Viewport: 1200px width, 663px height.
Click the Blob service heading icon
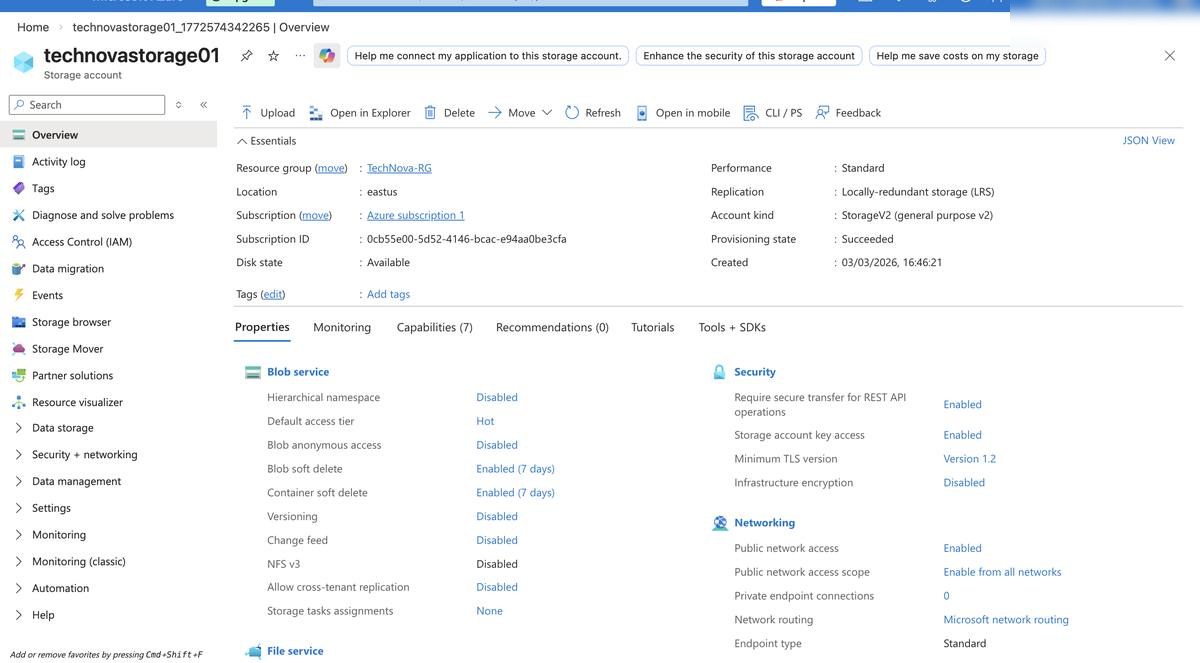253,372
